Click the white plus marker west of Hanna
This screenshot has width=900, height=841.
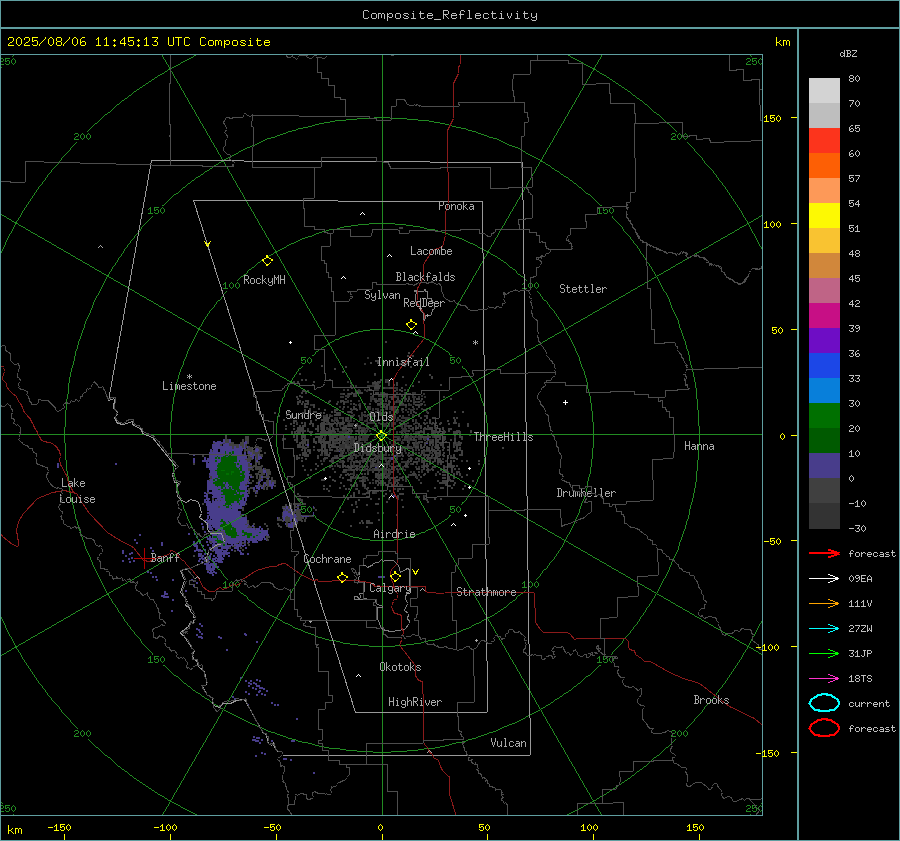[565, 402]
